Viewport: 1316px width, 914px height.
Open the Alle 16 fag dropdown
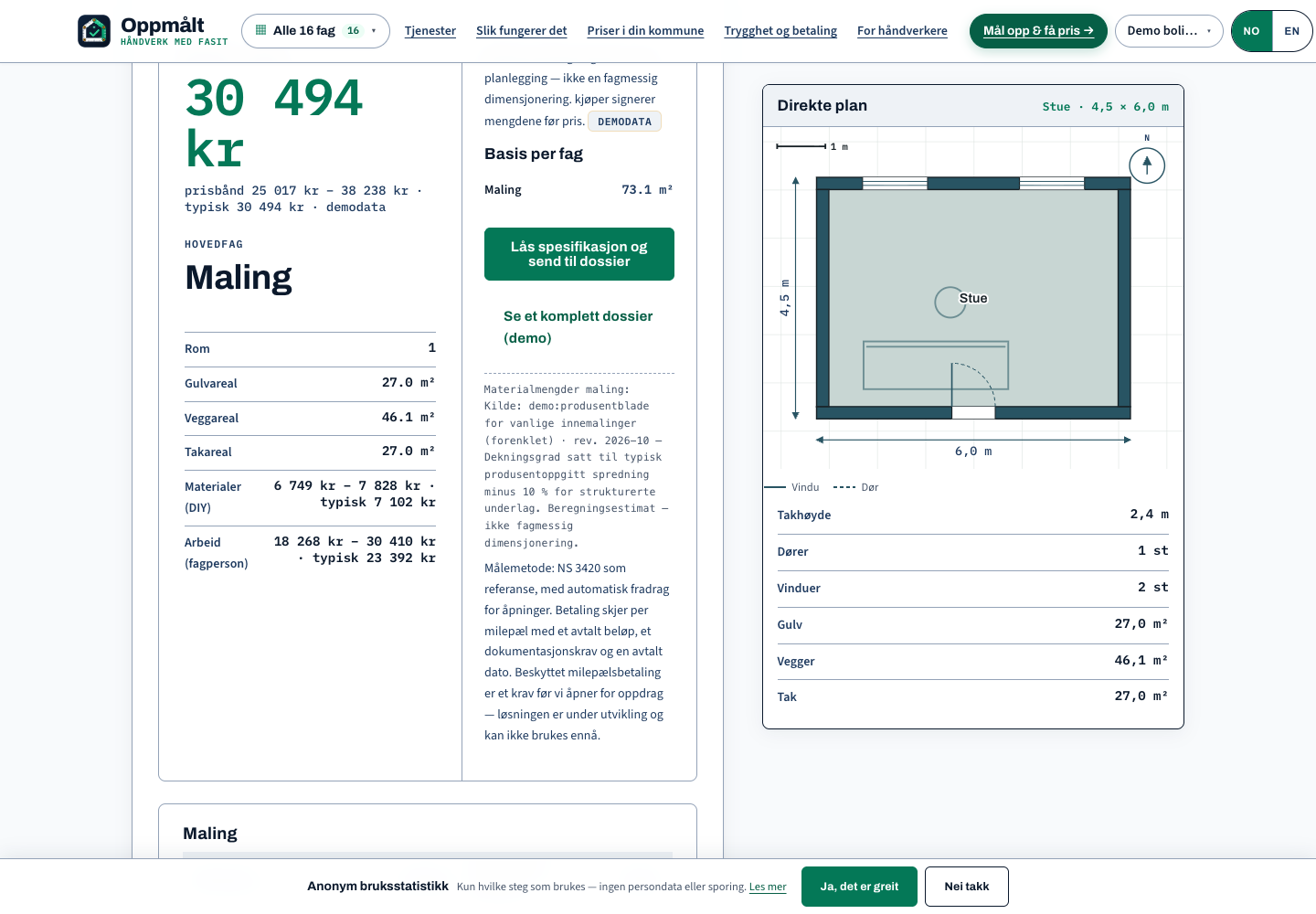(315, 31)
